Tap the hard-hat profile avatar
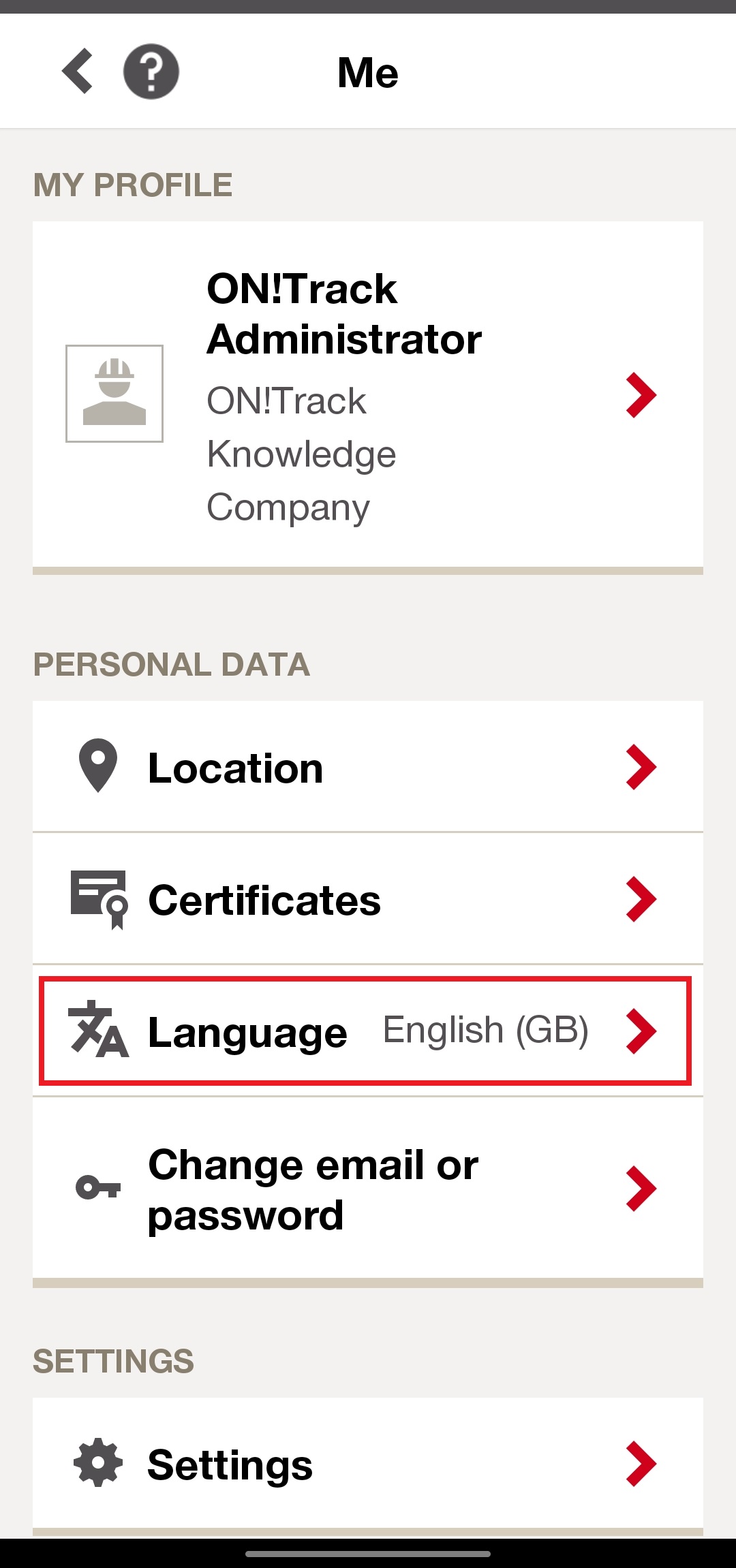Viewport: 736px width, 1568px height. click(x=114, y=394)
